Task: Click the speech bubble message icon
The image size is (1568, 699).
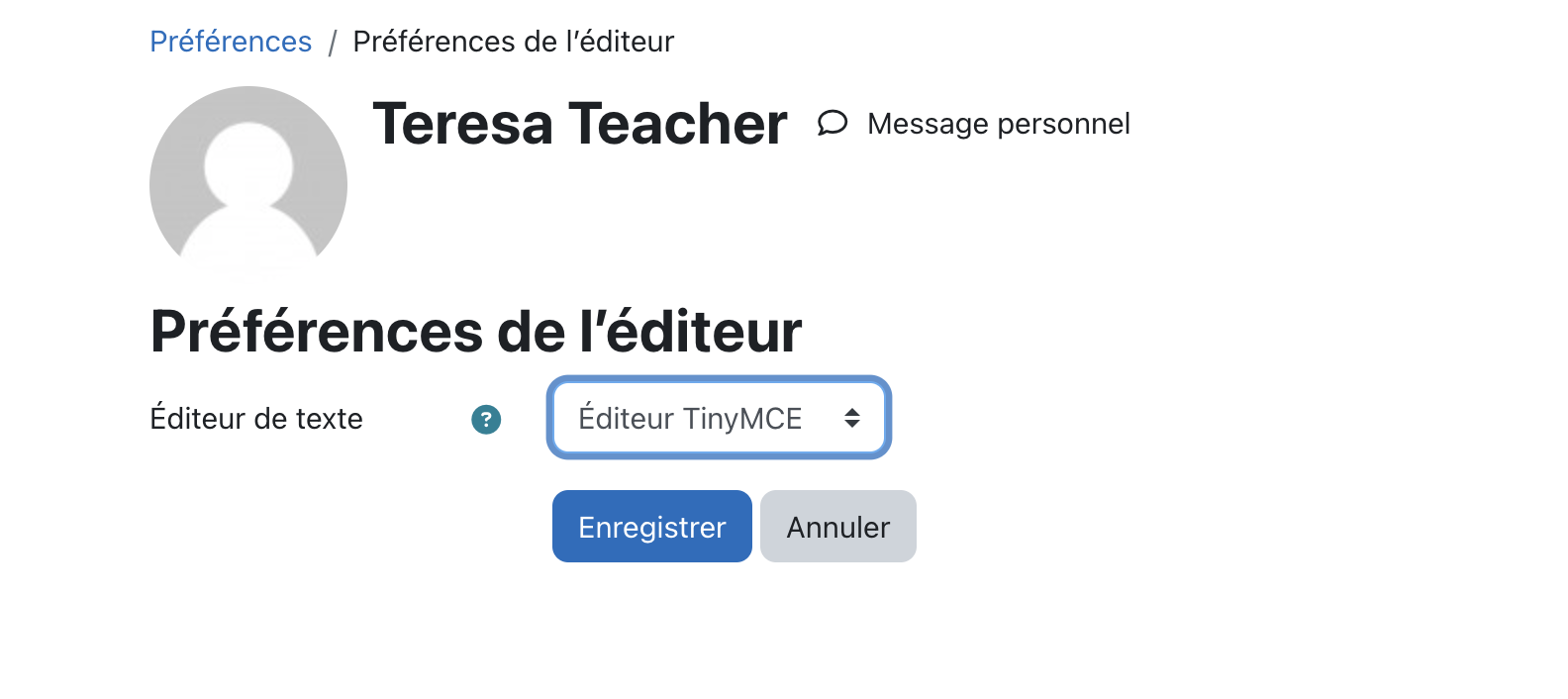Action: [x=833, y=123]
